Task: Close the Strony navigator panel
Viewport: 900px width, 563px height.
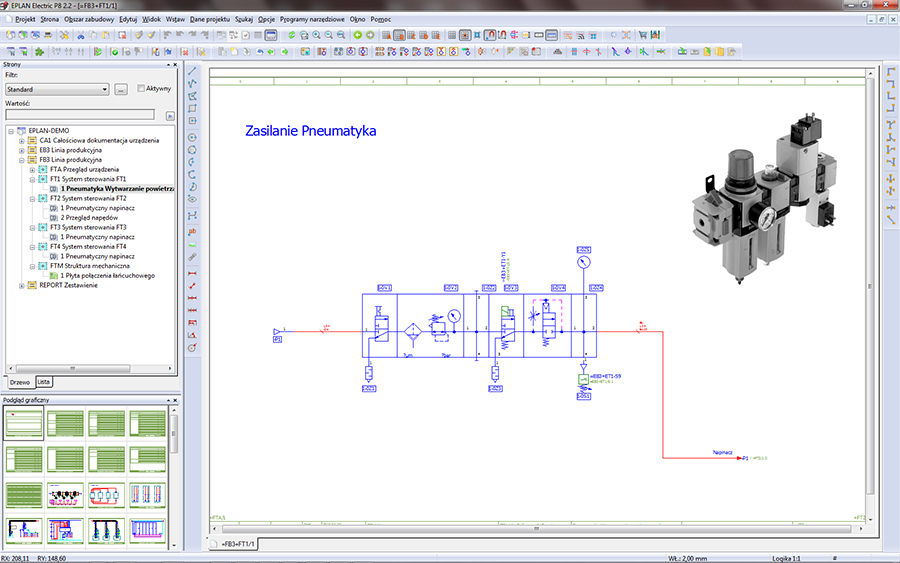Action: [x=175, y=65]
